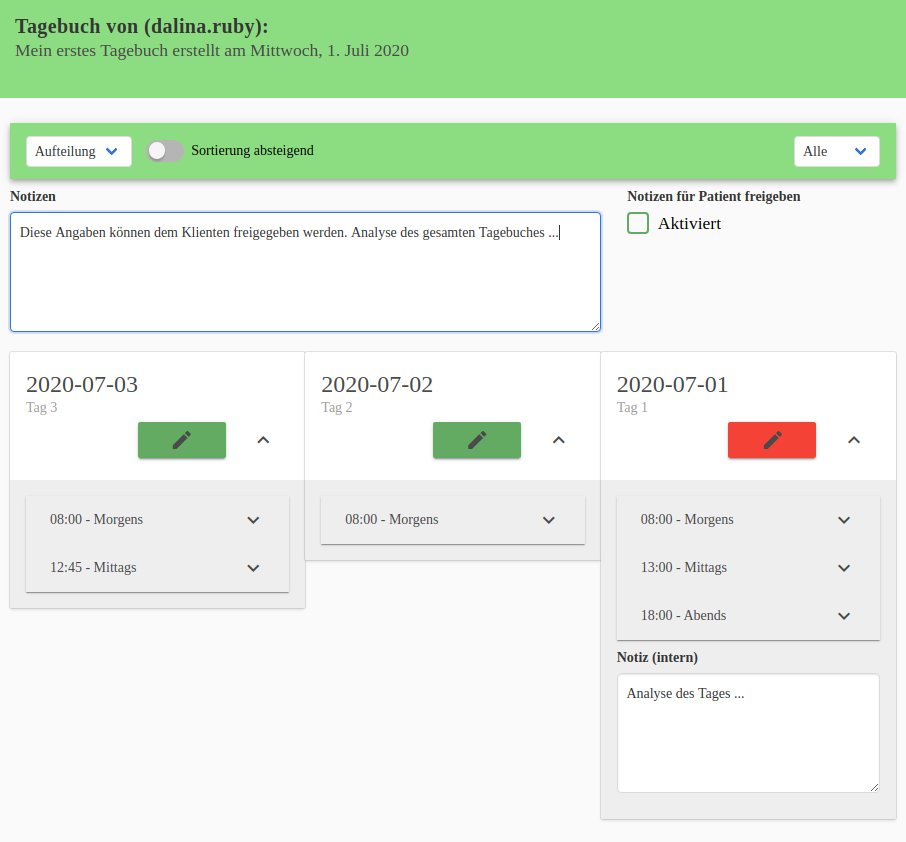The image size is (906, 842).
Task: Open the Aufteilung dropdown
Action: pos(78,151)
